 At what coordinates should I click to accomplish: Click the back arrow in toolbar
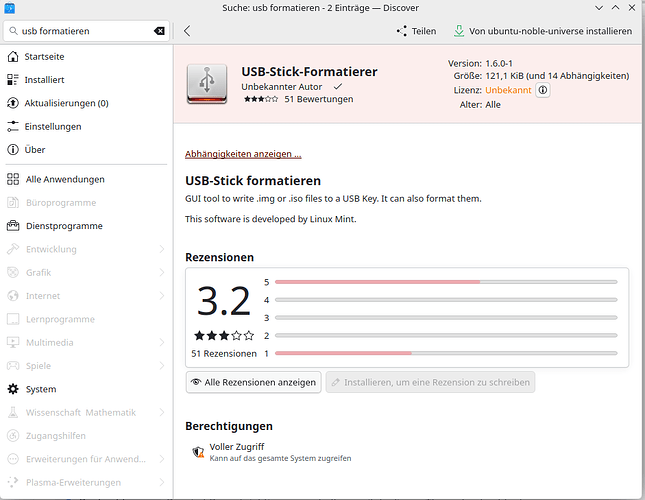pyautogui.click(x=187, y=31)
